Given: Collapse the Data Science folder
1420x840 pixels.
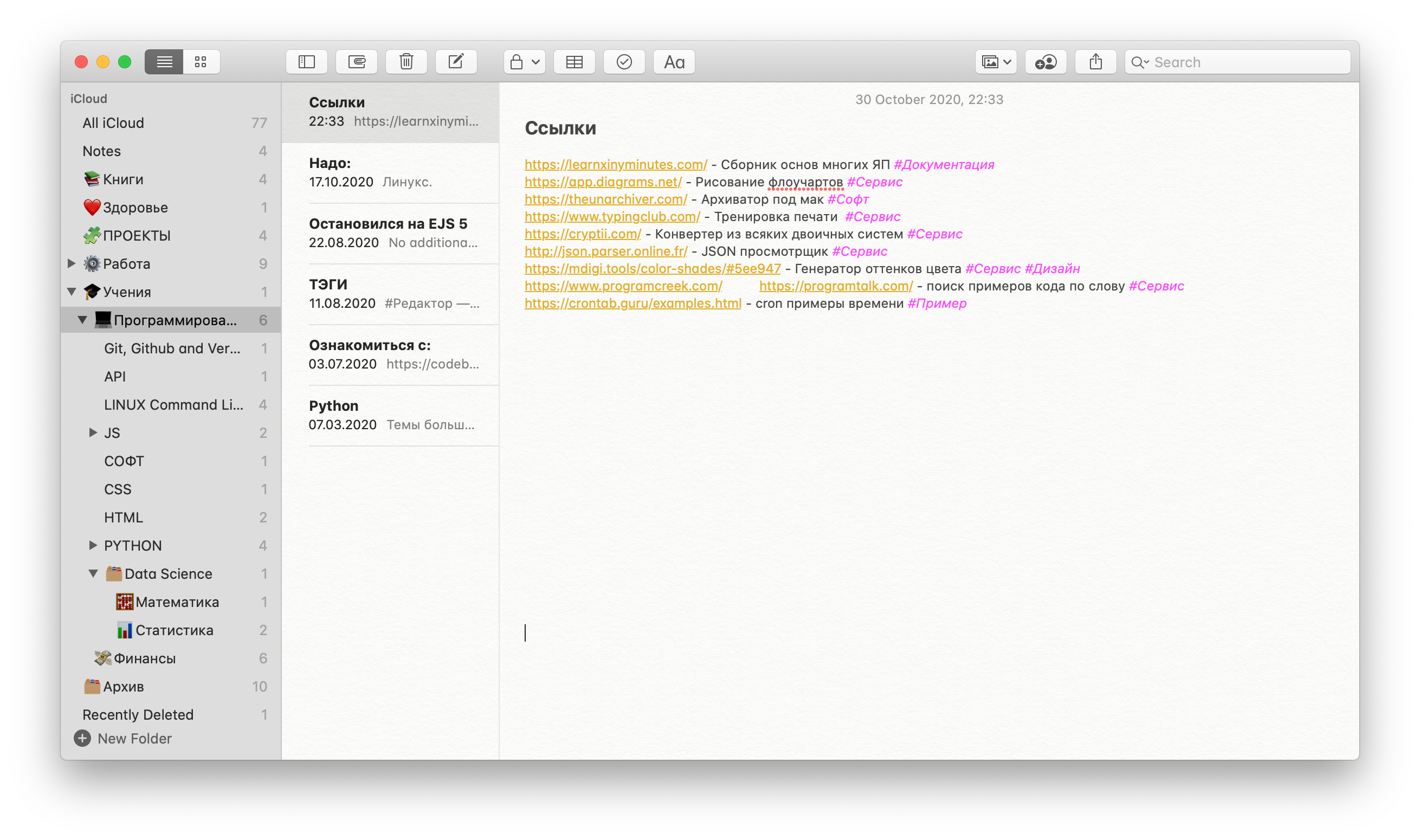Looking at the screenshot, I should click(x=93, y=573).
